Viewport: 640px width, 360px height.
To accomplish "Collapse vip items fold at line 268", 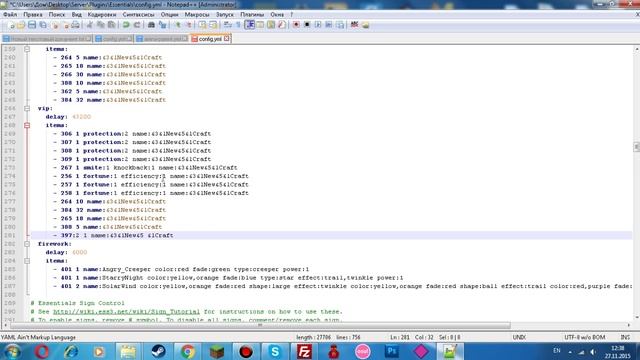I will click(27, 125).
